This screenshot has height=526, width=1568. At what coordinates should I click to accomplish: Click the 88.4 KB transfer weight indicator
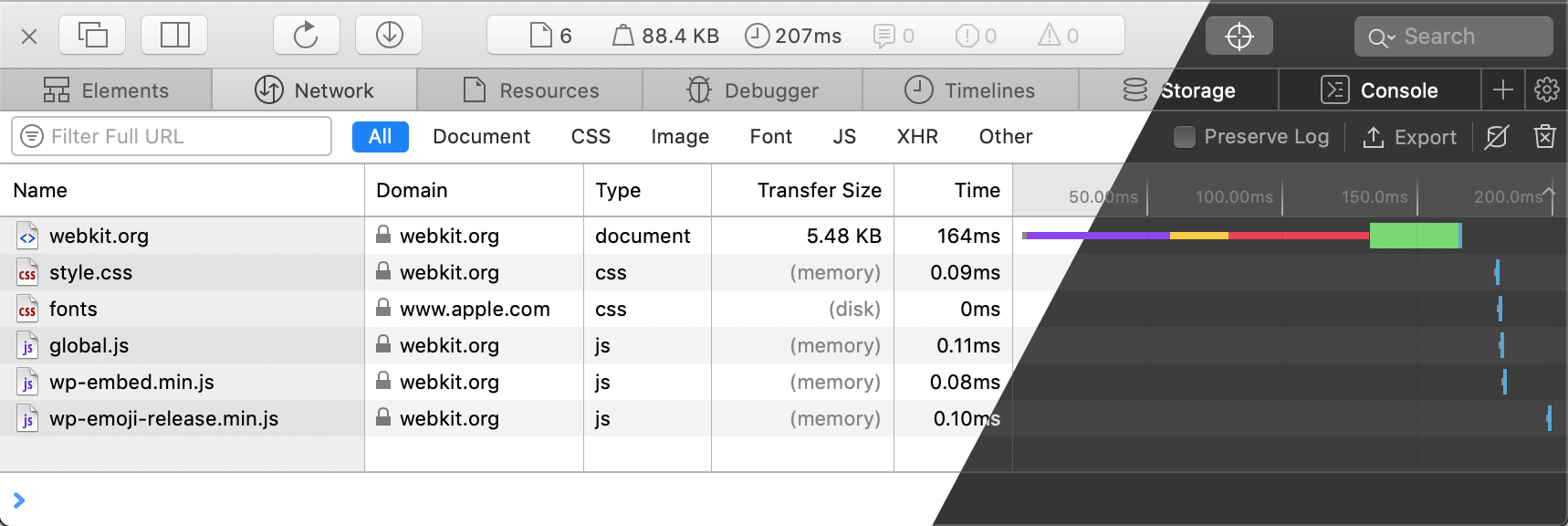665,36
